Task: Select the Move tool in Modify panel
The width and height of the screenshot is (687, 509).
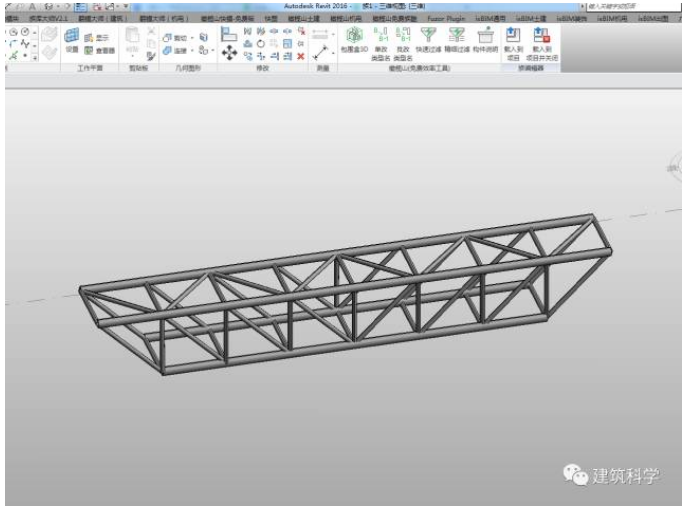Action: tap(229, 54)
